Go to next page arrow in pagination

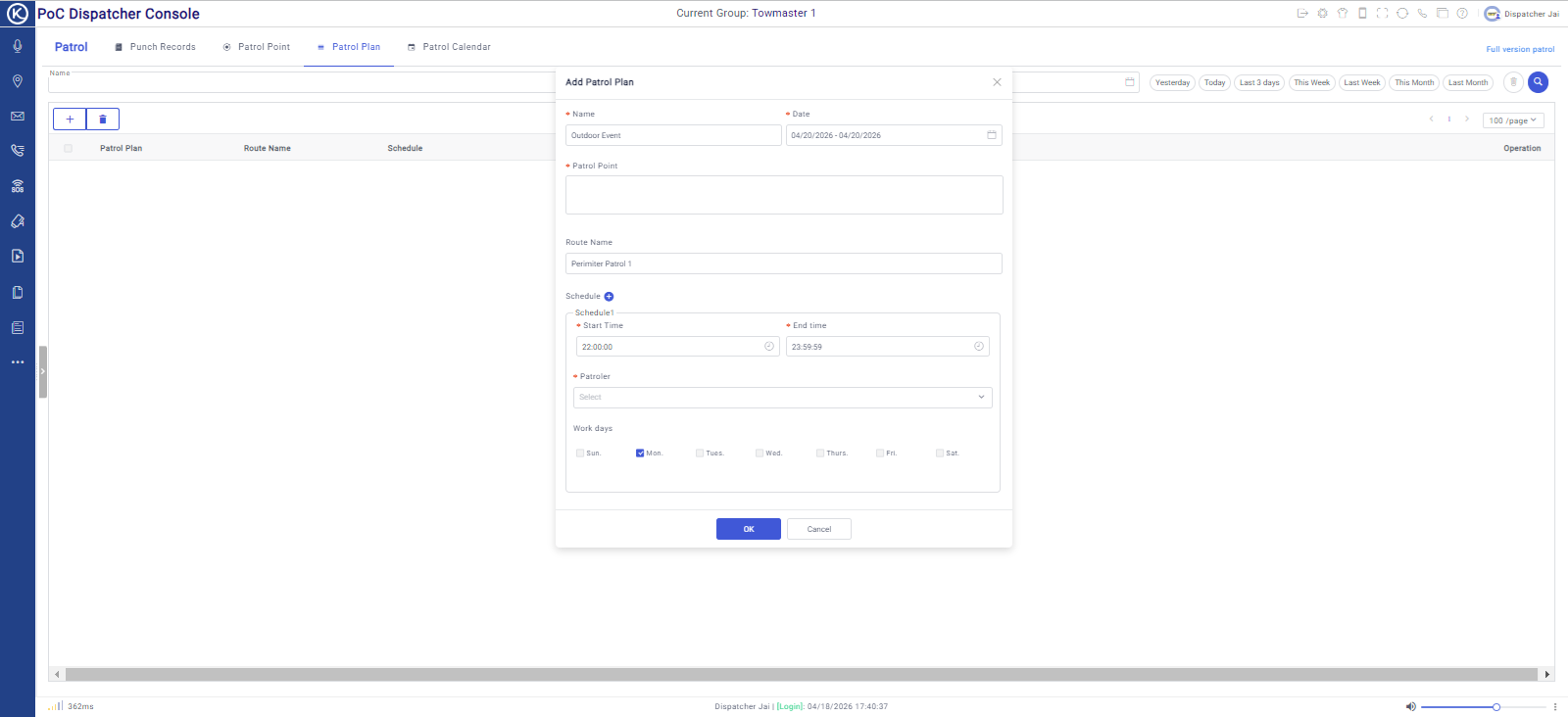(1467, 119)
